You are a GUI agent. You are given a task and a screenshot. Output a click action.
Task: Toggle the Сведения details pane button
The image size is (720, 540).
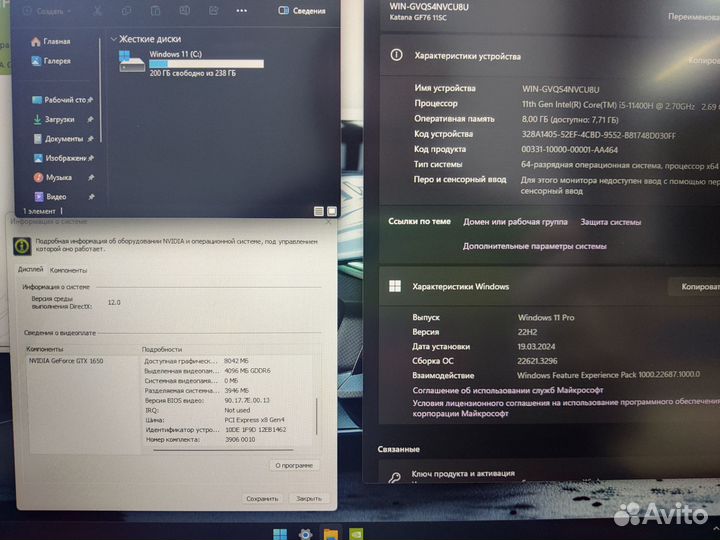[302, 11]
